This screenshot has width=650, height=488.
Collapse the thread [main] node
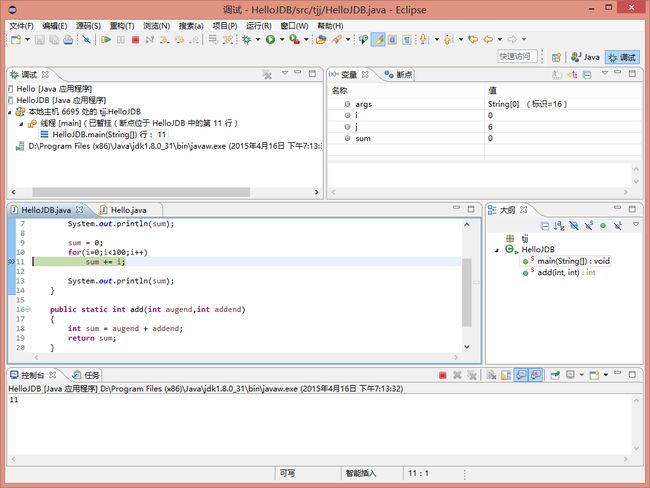[21, 124]
